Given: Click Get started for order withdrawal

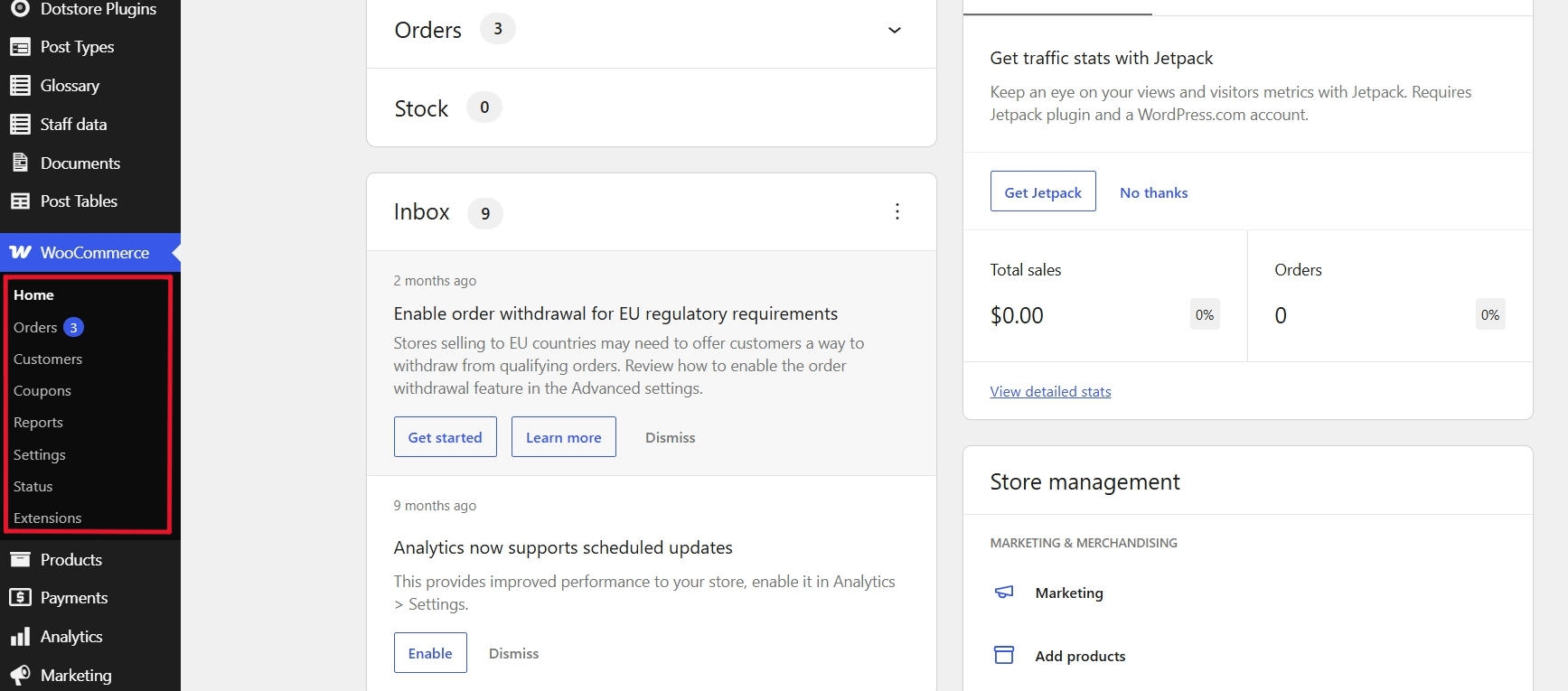Looking at the screenshot, I should pyautogui.click(x=446, y=437).
